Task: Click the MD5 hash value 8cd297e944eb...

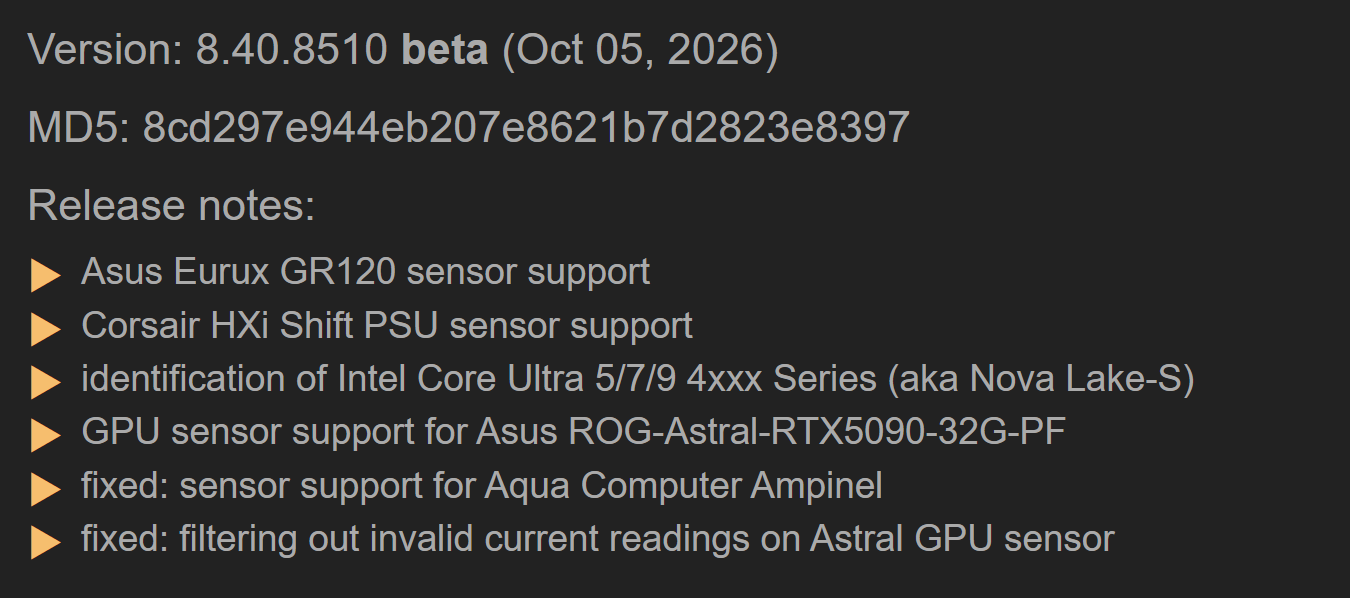Action: (x=526, y=128)
